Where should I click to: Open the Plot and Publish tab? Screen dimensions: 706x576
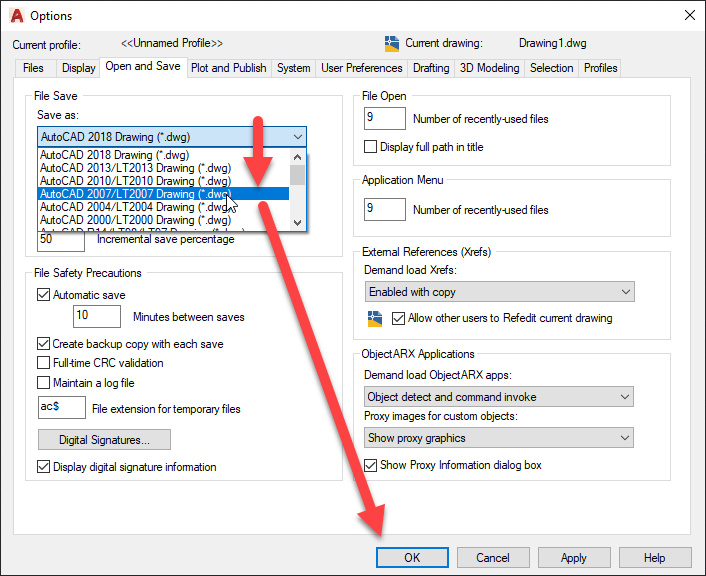tap(229, 68)
